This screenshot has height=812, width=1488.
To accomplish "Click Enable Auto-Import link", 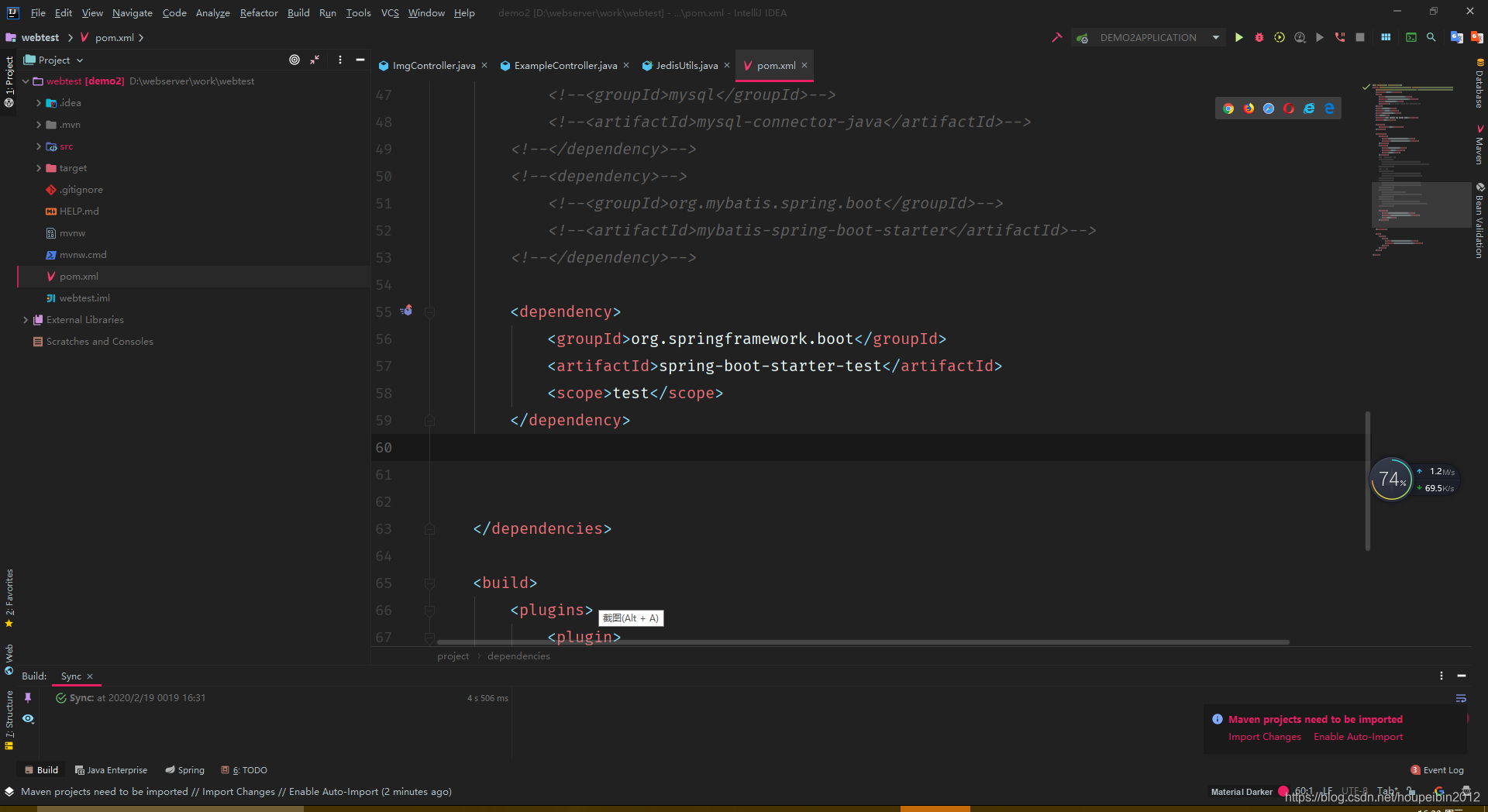I will pos(1358,737).
